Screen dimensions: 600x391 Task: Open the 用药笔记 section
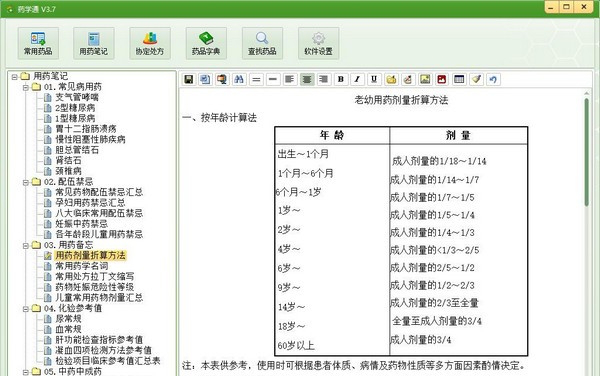[94, 43]
